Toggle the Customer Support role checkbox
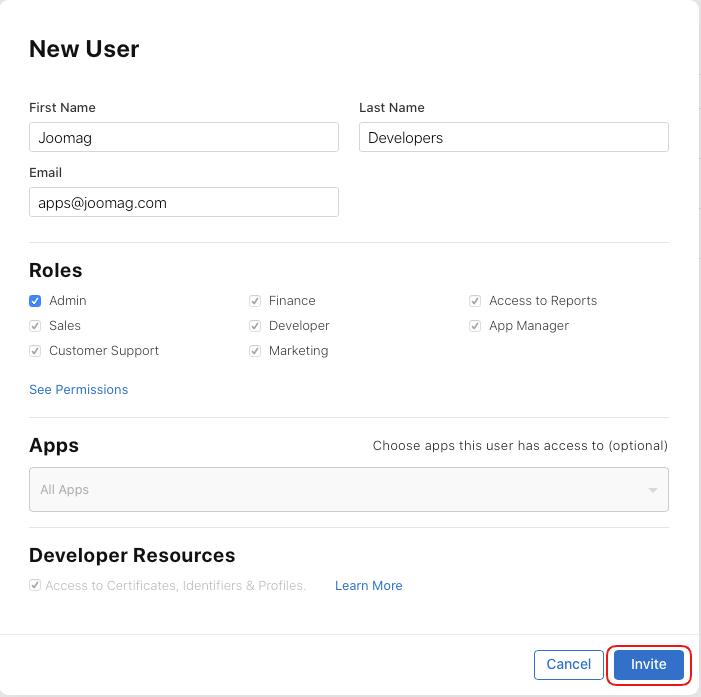Image resolution: width=701 pixels, height=697 pixels. pos(35,351)
